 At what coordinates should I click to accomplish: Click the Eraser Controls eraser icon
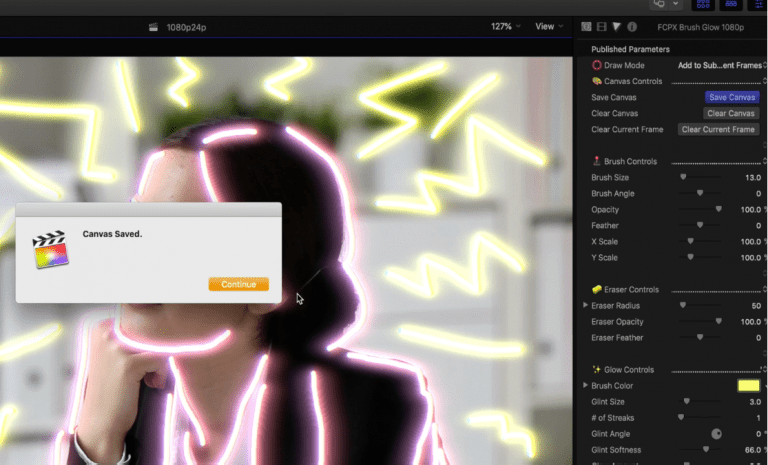[x=597, y=289]
